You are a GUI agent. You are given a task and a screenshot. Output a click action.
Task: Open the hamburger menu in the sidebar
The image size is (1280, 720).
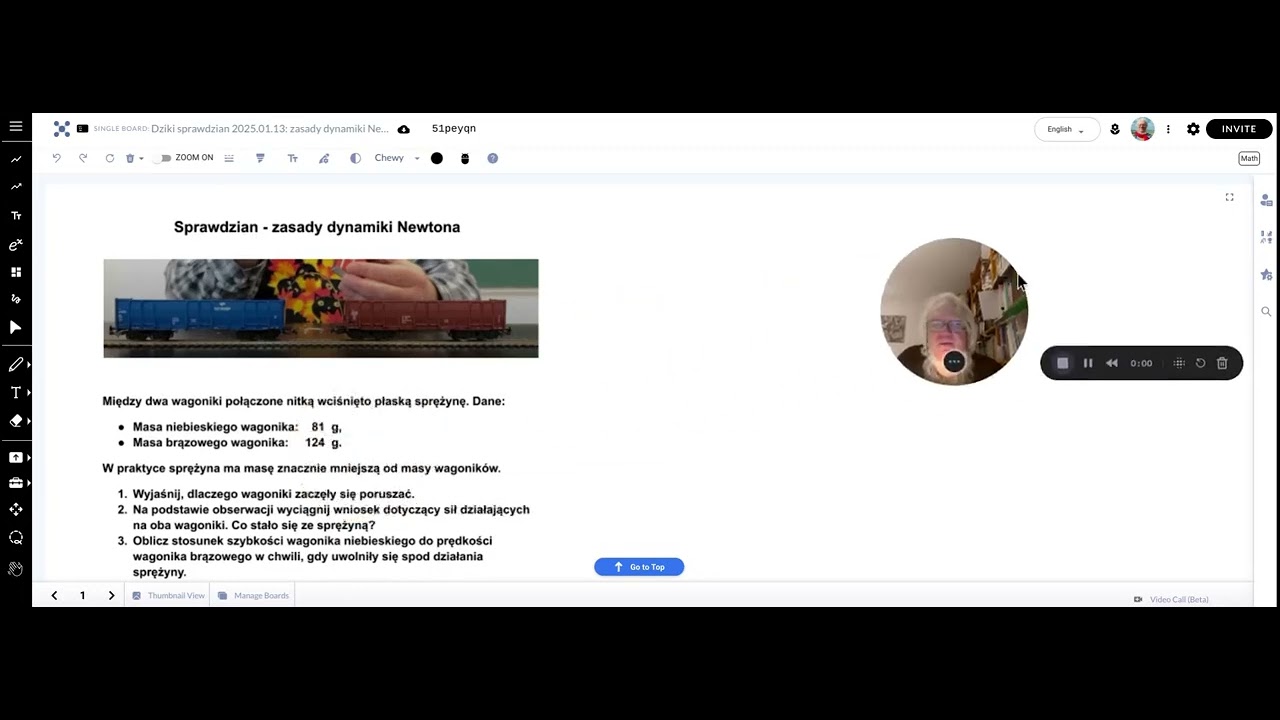(16, 126)
